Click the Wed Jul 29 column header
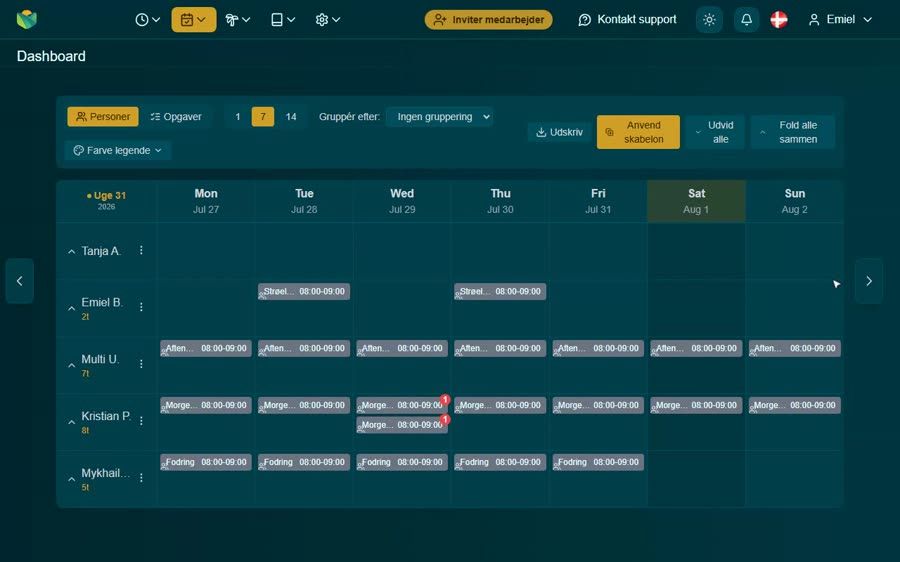The image size is (900, 562). (x=402, y=201)
